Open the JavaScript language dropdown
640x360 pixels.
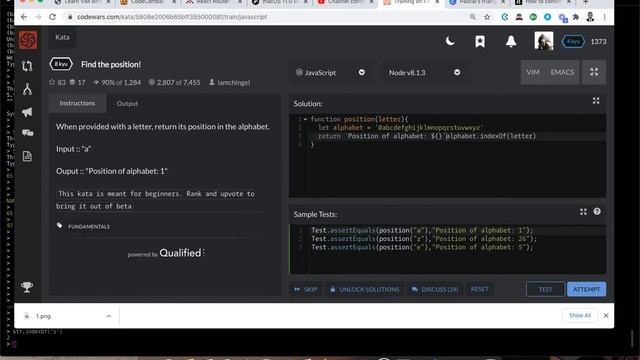click(x=330, y=73)
